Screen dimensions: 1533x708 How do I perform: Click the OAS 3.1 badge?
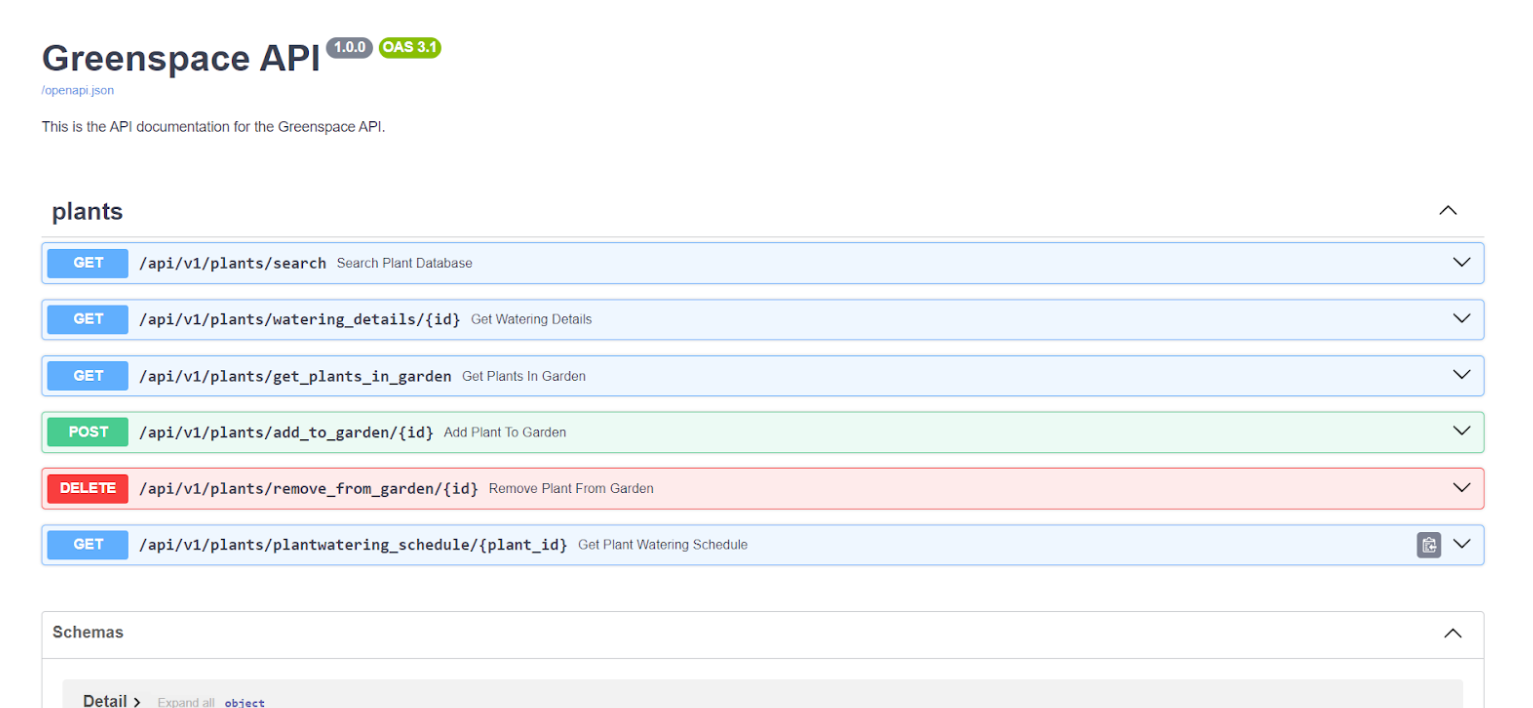coord(410,47)
